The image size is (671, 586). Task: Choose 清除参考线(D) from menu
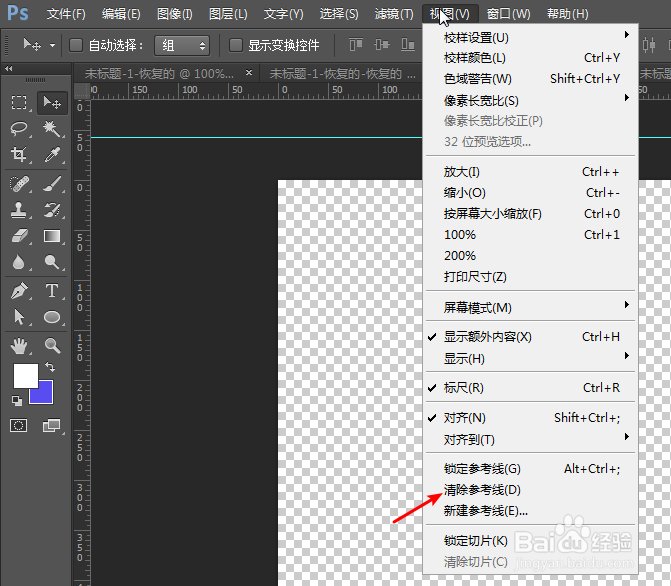click(530, 490)
